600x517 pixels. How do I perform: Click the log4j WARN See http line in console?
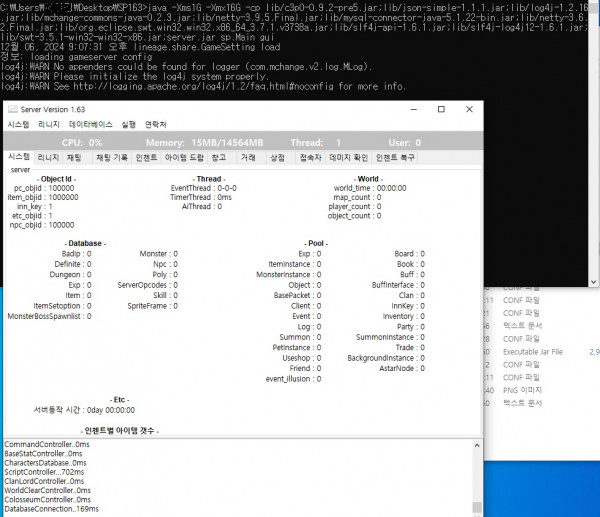(x=203, y=86)
